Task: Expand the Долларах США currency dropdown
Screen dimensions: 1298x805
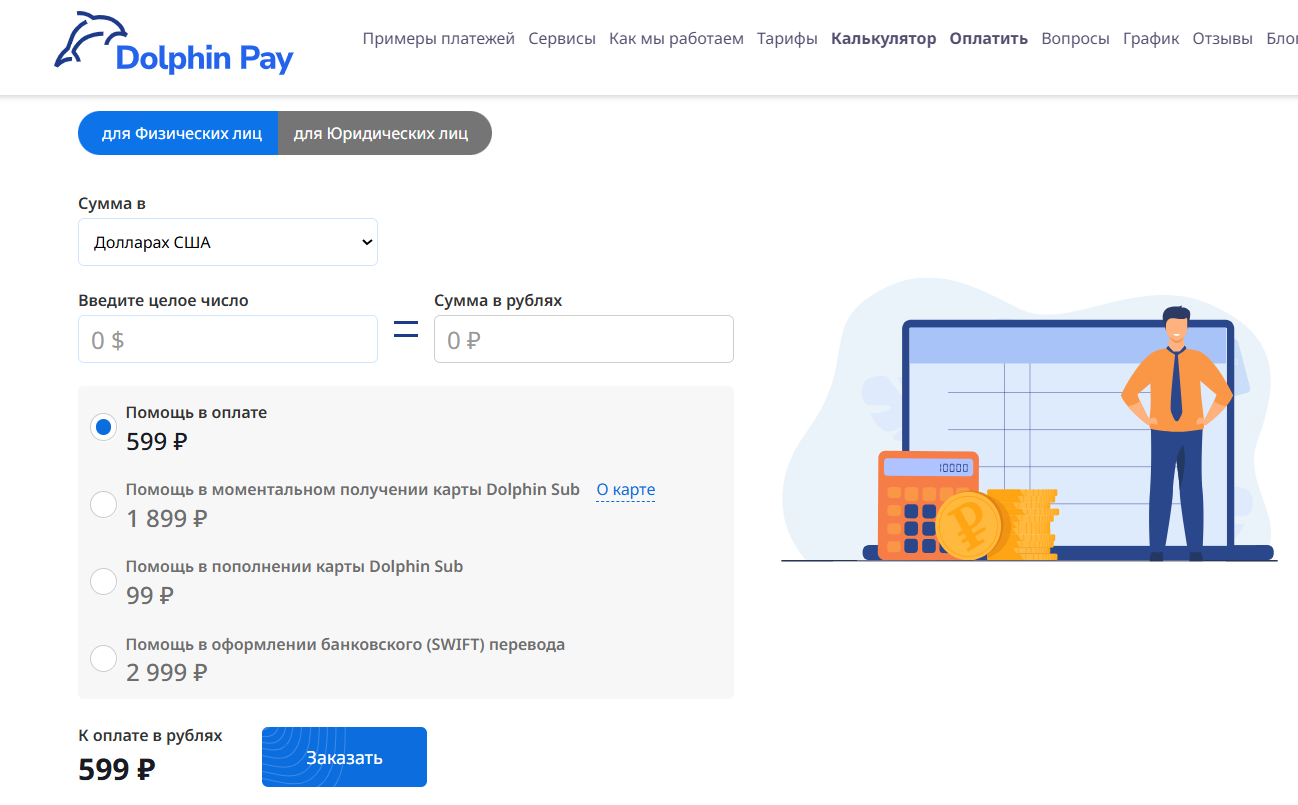Action: (x=228, y=242)
